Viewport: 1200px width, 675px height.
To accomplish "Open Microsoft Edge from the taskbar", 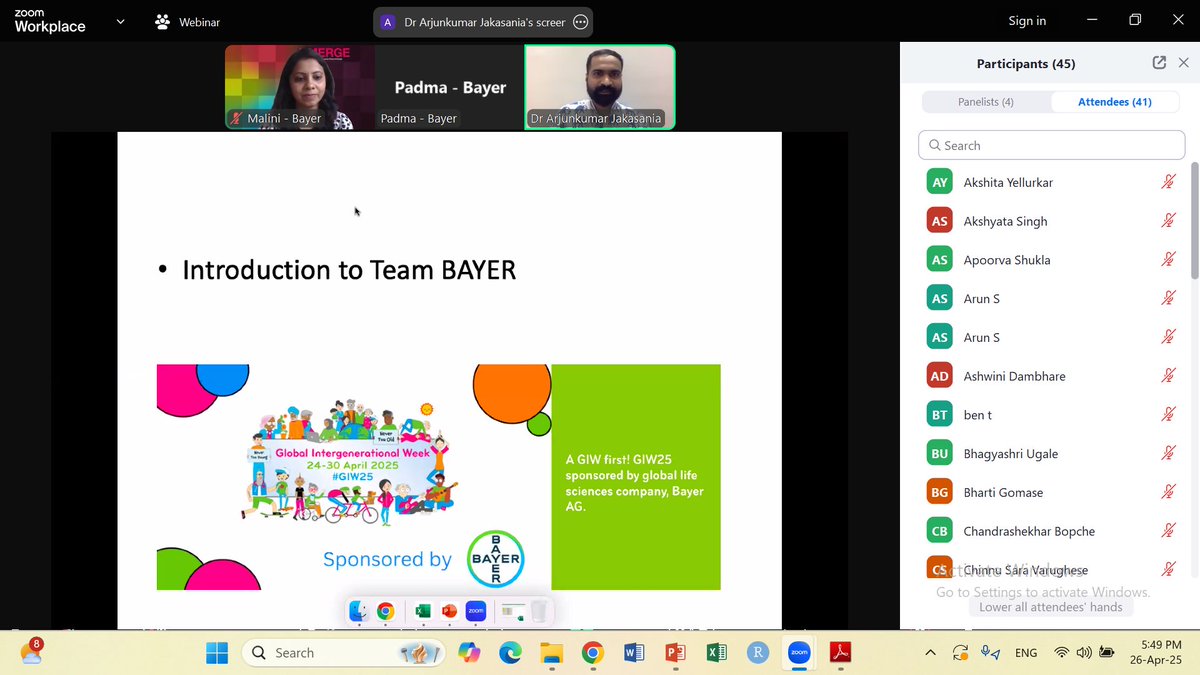I will [510, 653].
